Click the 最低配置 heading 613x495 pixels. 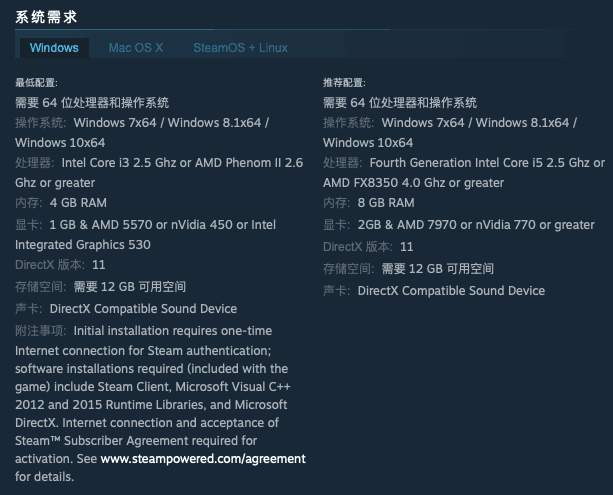coord(36,83)
